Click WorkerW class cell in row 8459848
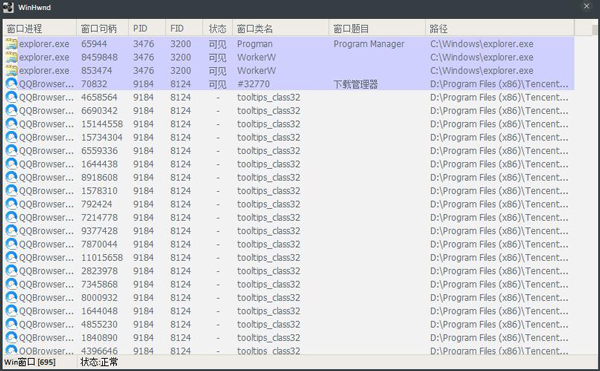This screenshot has width=600, height=371. 256,57
